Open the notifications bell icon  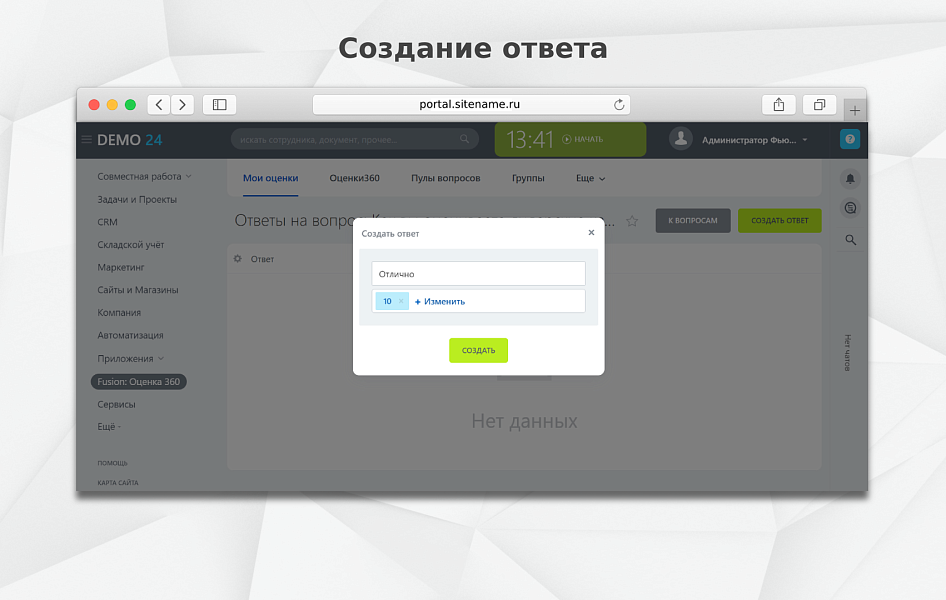coord(850,179)
